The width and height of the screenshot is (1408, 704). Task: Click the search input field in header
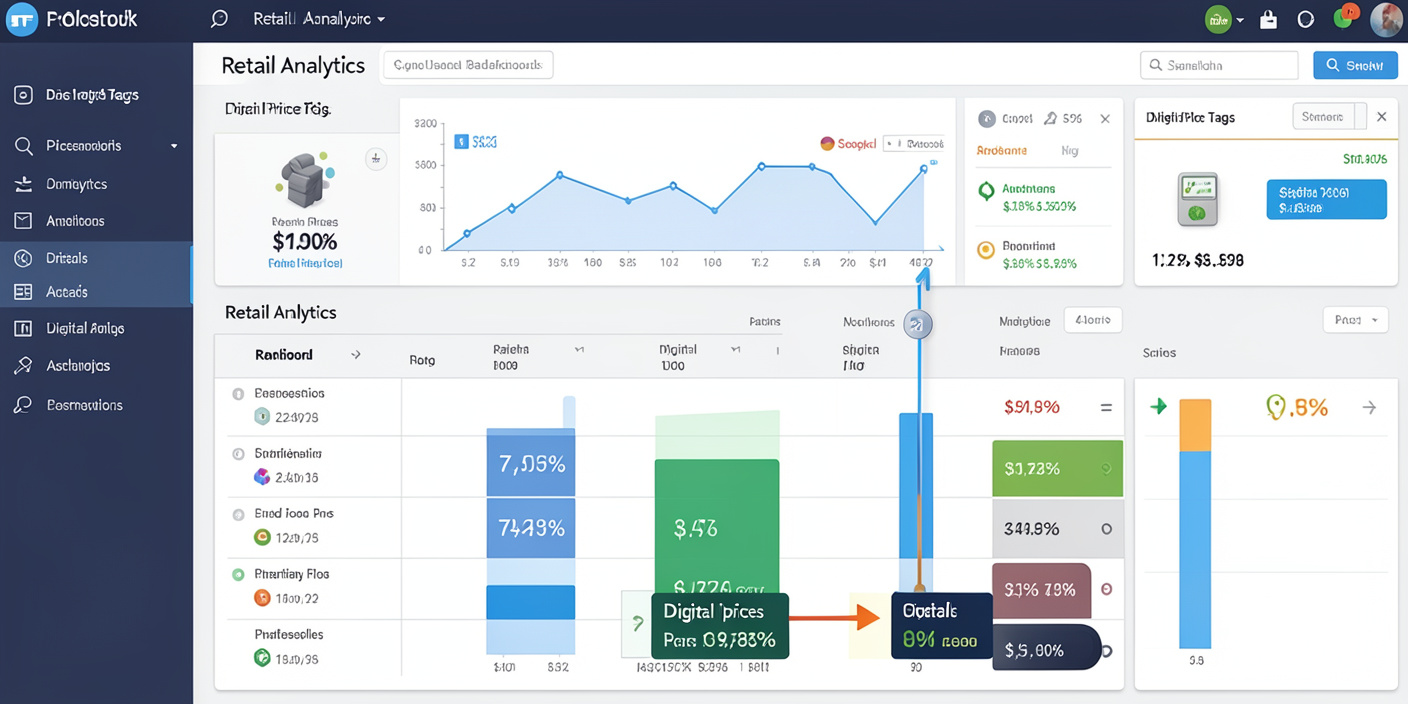[x=1219, y=65]
